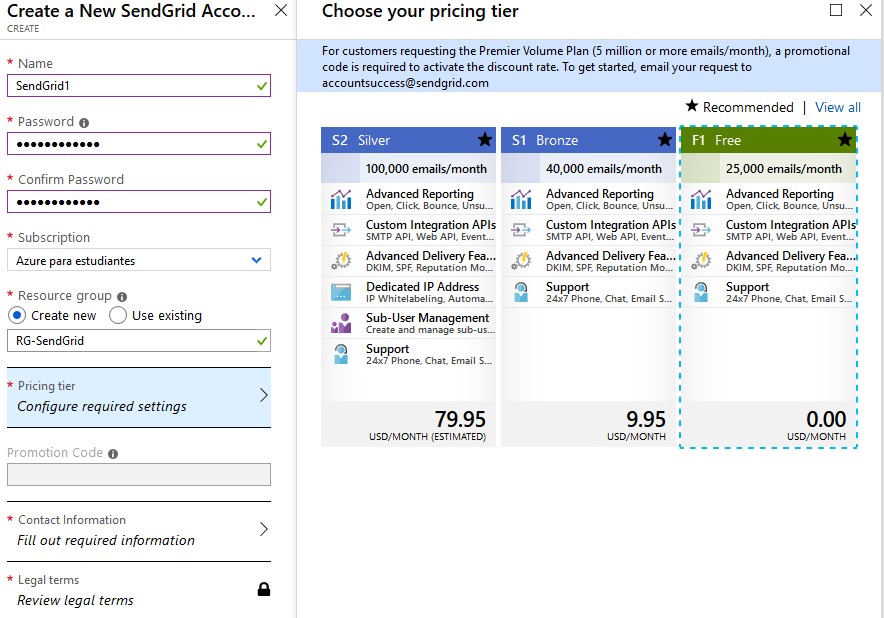Click the Custom Integration APIs icon in Silver tier

click(x=341, y=230)
